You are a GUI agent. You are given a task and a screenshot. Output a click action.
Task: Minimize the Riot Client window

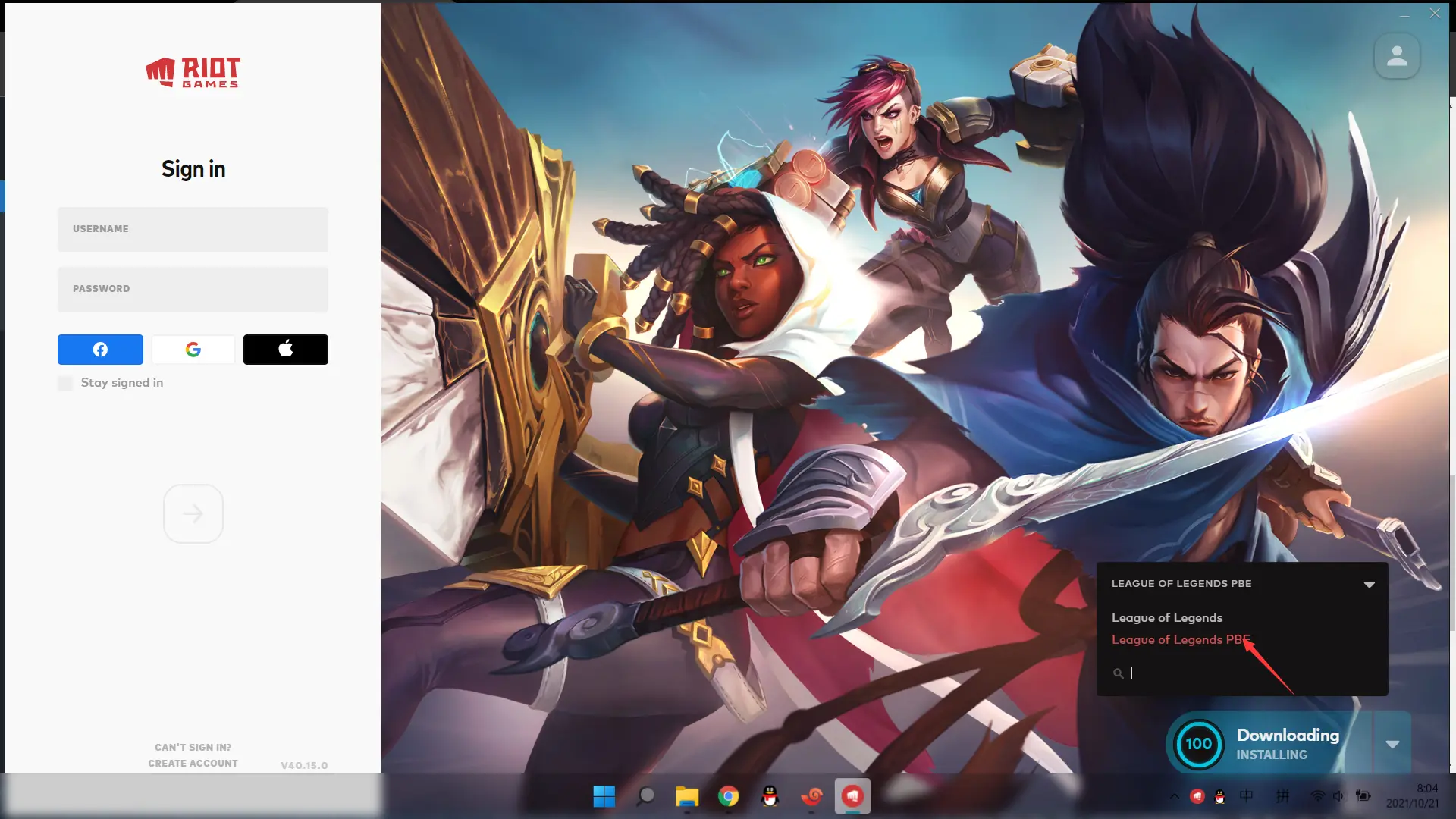[x=1404, y=14]
